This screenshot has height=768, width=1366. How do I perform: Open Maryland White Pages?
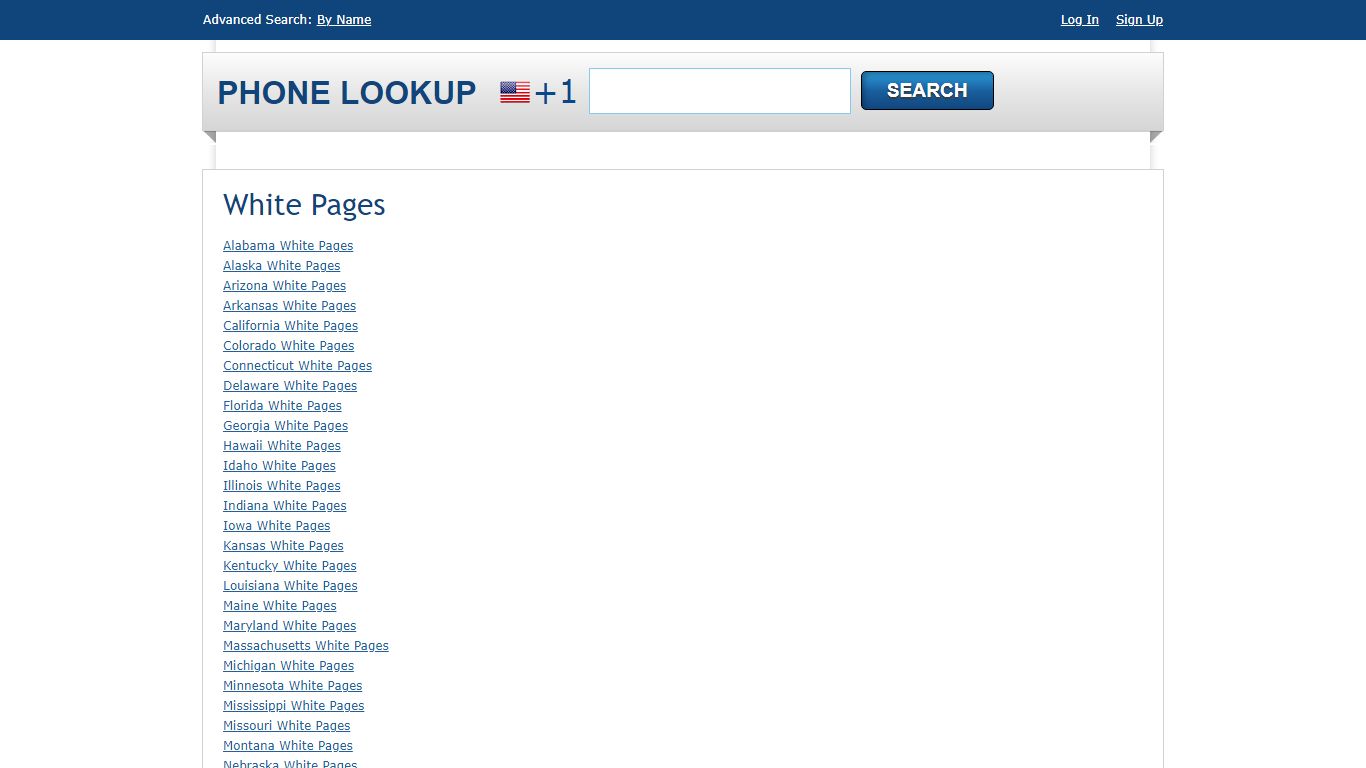(289, 626)
